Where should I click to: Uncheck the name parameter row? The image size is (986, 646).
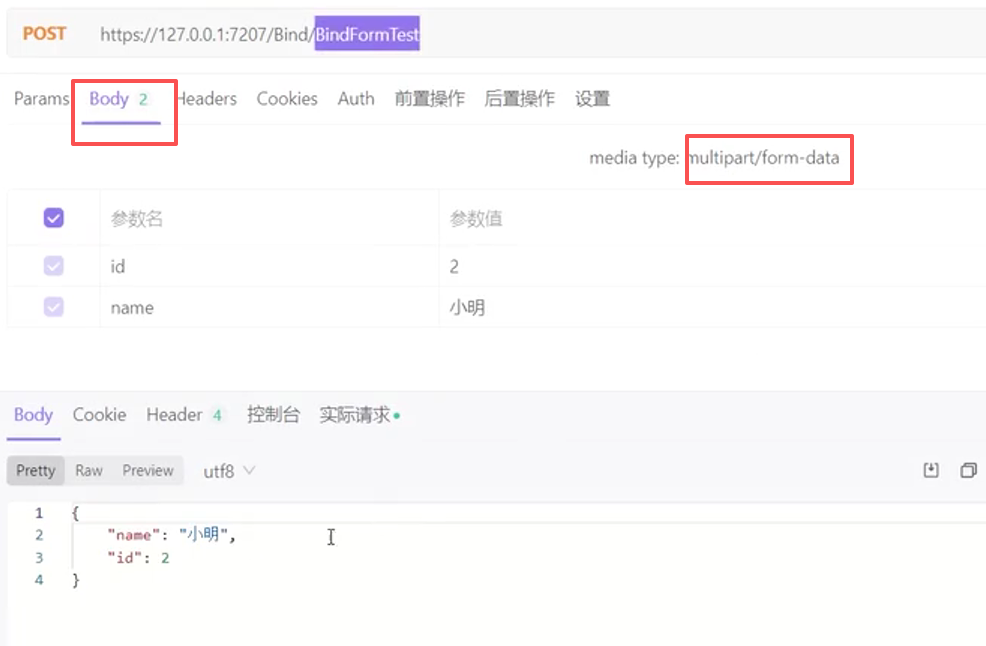54,307
